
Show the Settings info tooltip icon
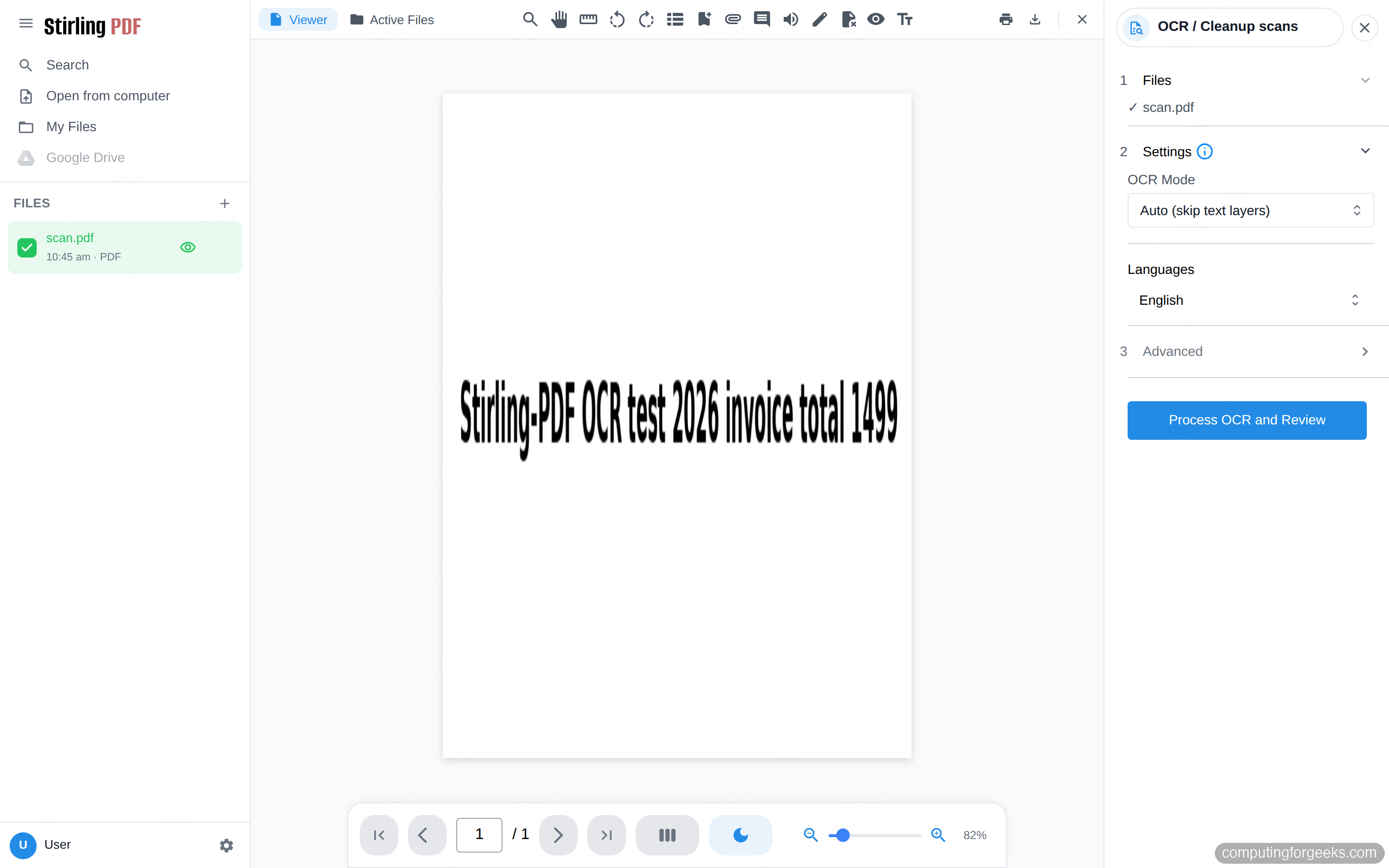point(1204,151)
